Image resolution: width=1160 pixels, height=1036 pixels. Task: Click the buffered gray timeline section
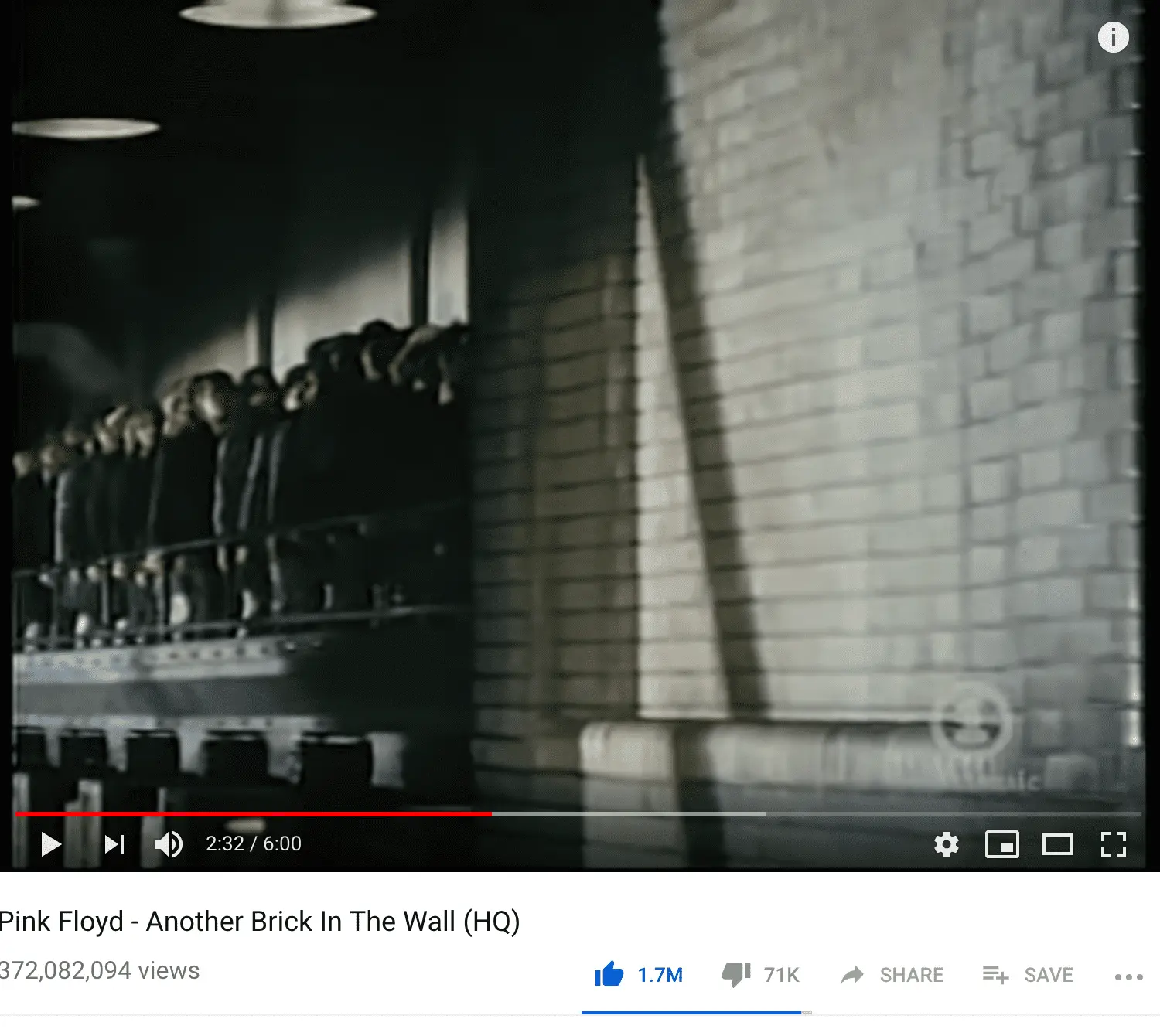[x=628, y=814]
